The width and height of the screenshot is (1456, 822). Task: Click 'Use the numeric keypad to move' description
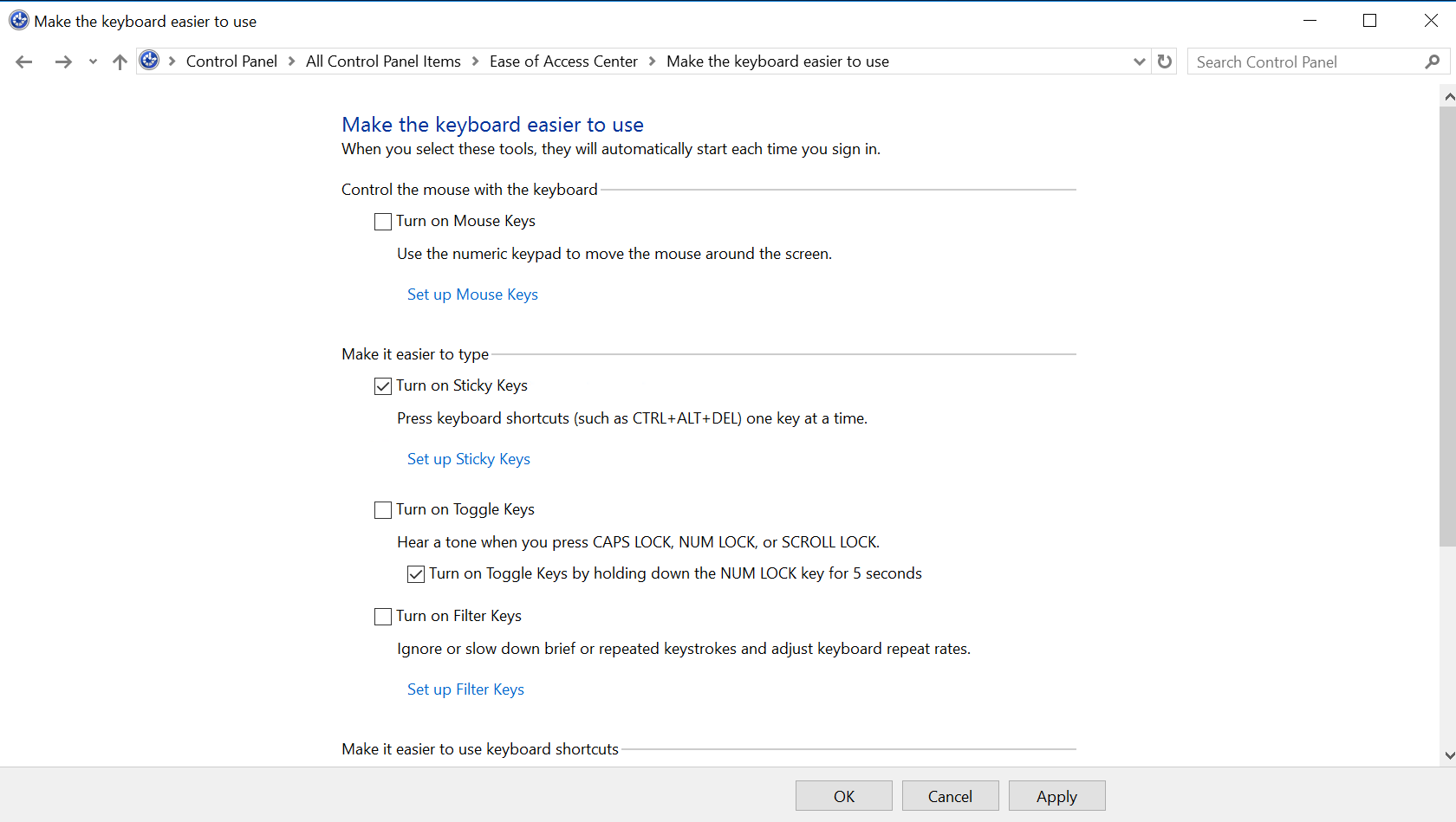click(614, 254)
